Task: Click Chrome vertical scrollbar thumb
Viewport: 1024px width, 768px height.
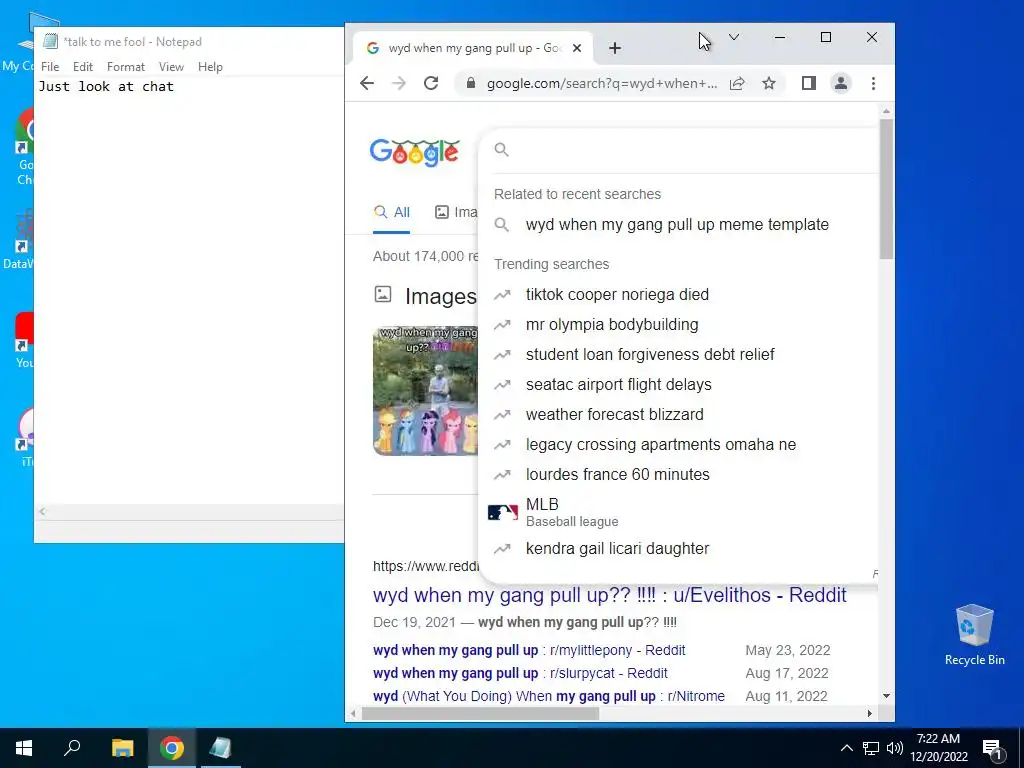Action: (886, 189)
